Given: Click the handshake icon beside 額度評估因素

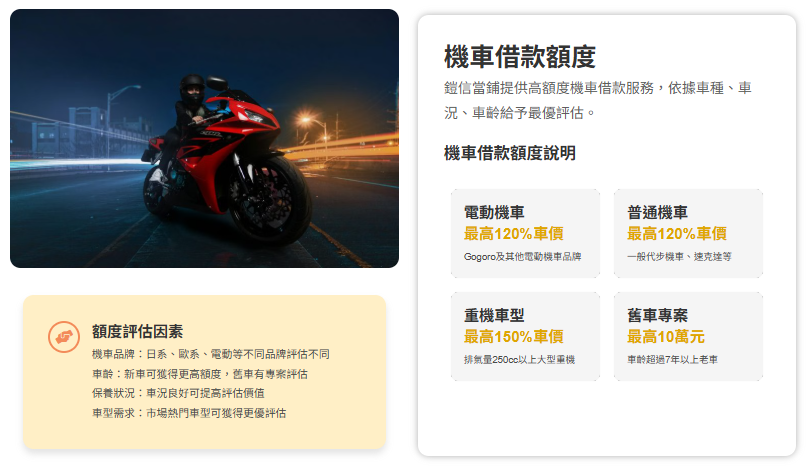Looking at the screenshot, I should pyautogui.click(x=64, y=337).
